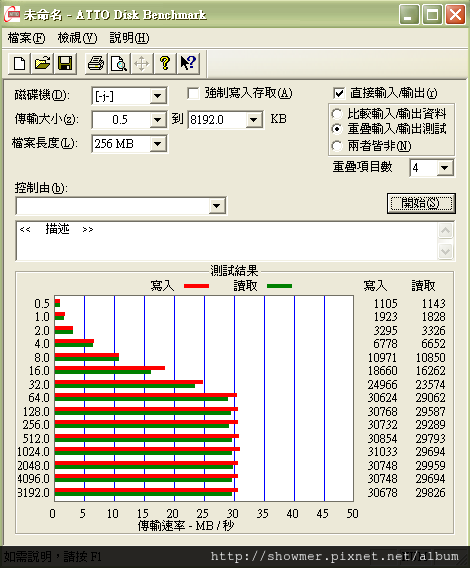Minimize the ATTO Disk Benchmark window
This screenshot has width=470, height=568.
pyautogui.click(x=409, y=14)
